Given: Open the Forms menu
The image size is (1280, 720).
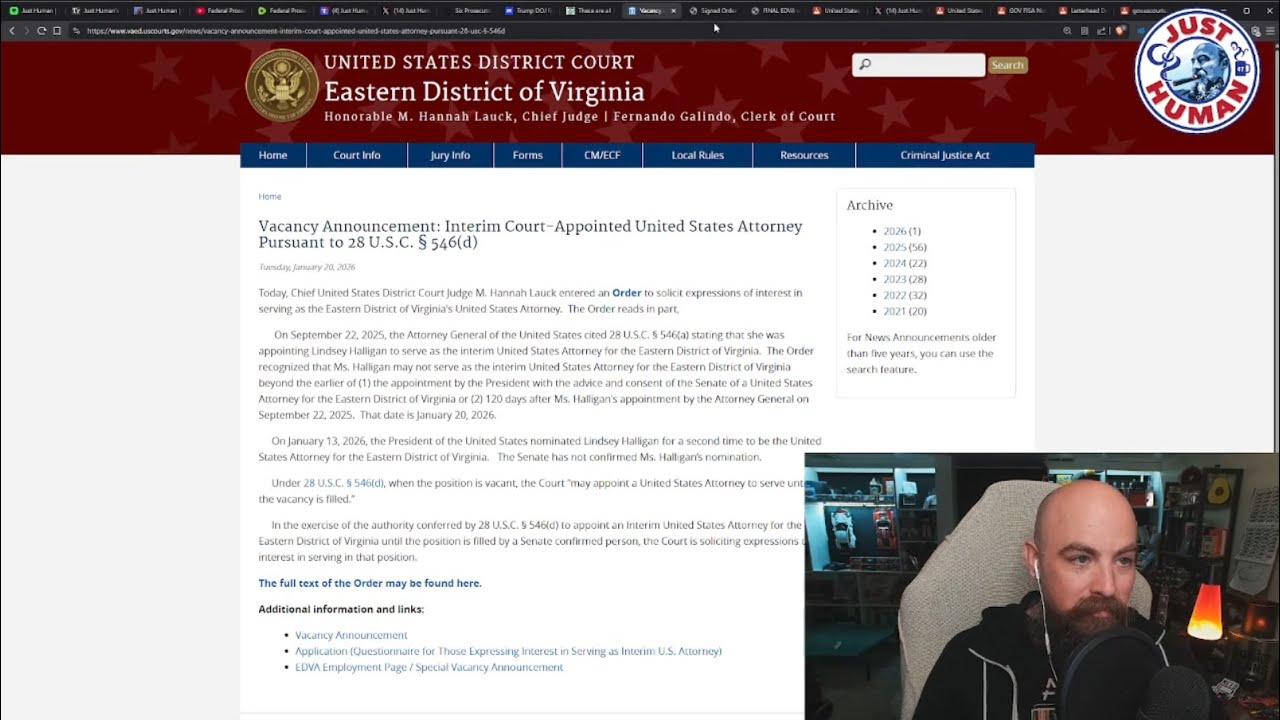Looking at the screenshot, I should (x=527, y=155).
